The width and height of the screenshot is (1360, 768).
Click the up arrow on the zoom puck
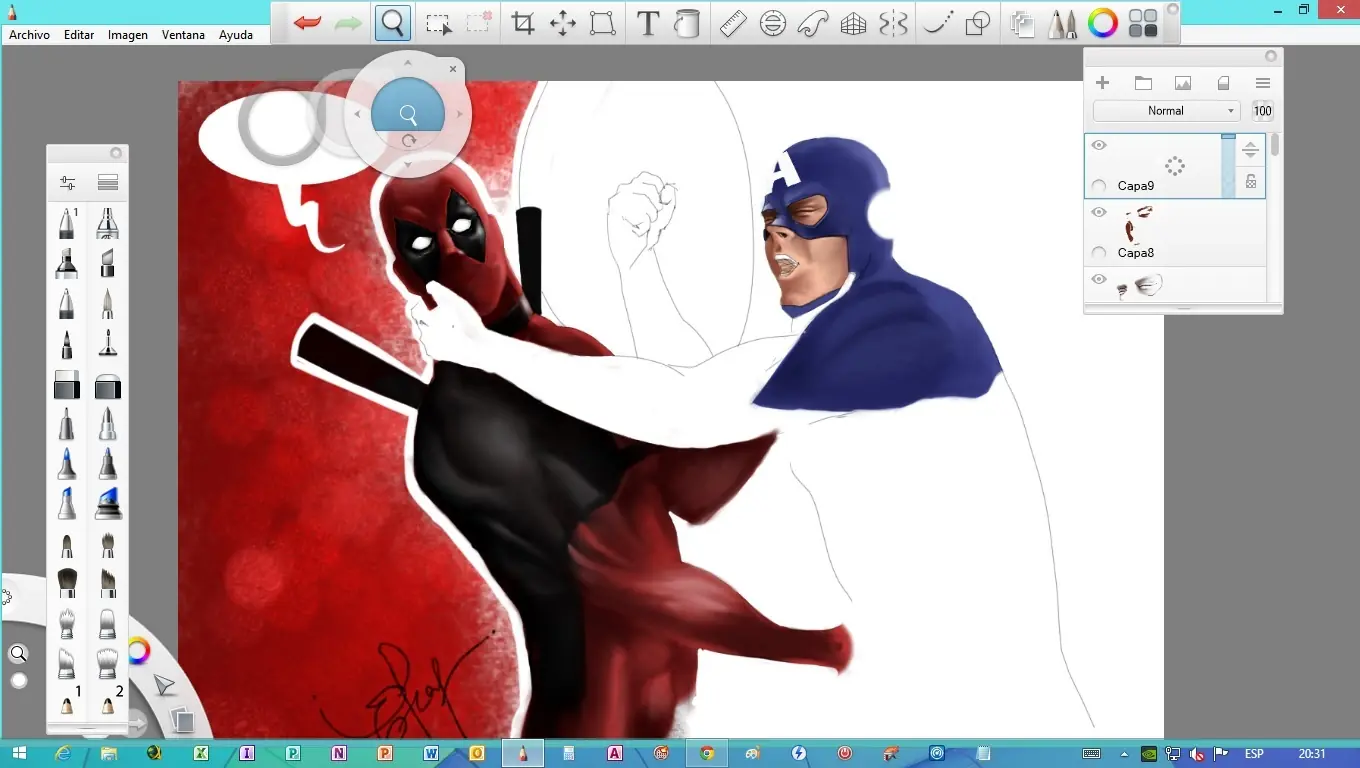(407, 63)
